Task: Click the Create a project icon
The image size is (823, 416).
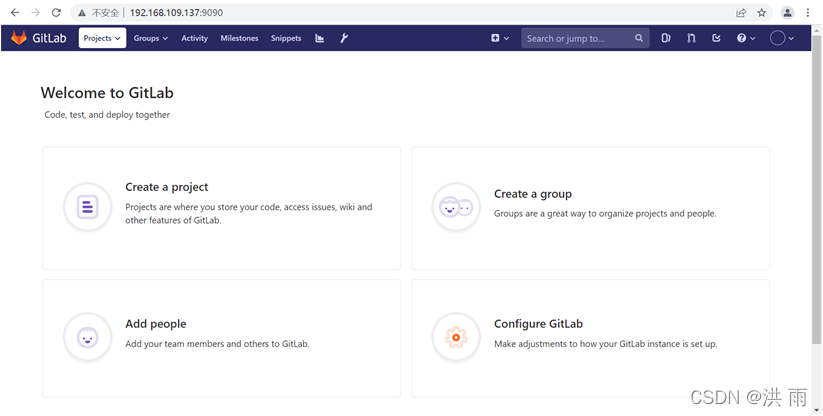Action: click(88, 207)
